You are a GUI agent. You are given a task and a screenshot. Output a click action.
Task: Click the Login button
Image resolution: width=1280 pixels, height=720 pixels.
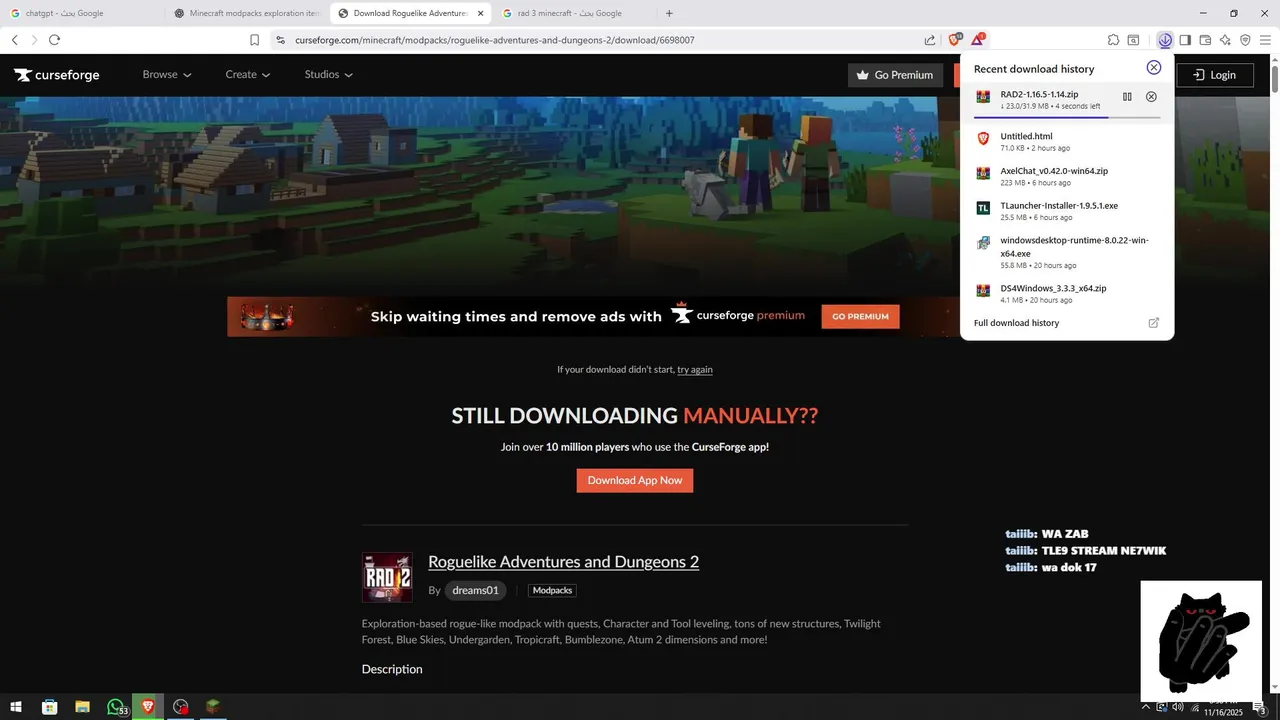(x=1215, y=75)
